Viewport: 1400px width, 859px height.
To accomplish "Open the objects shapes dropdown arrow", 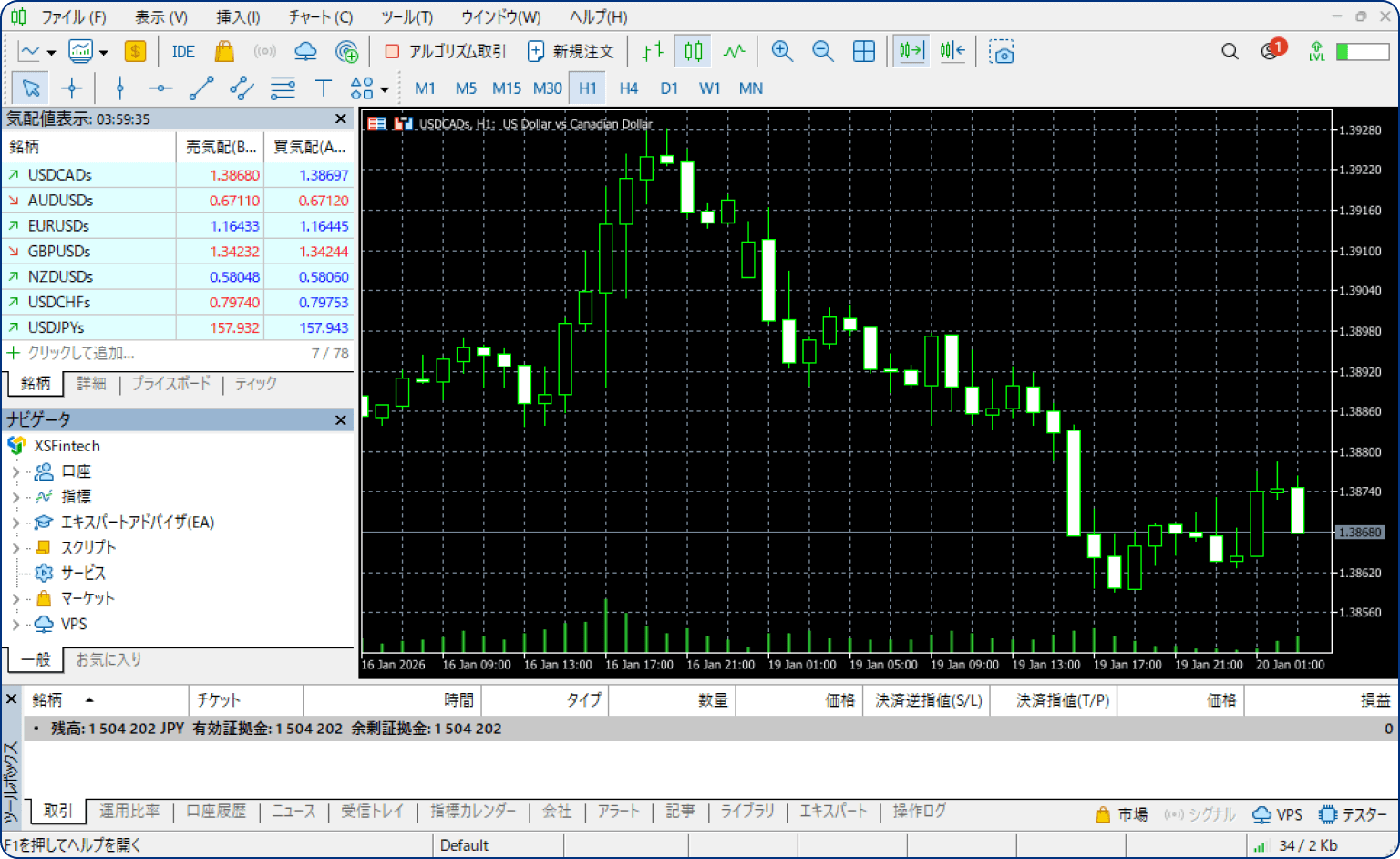I will point(385,89).
